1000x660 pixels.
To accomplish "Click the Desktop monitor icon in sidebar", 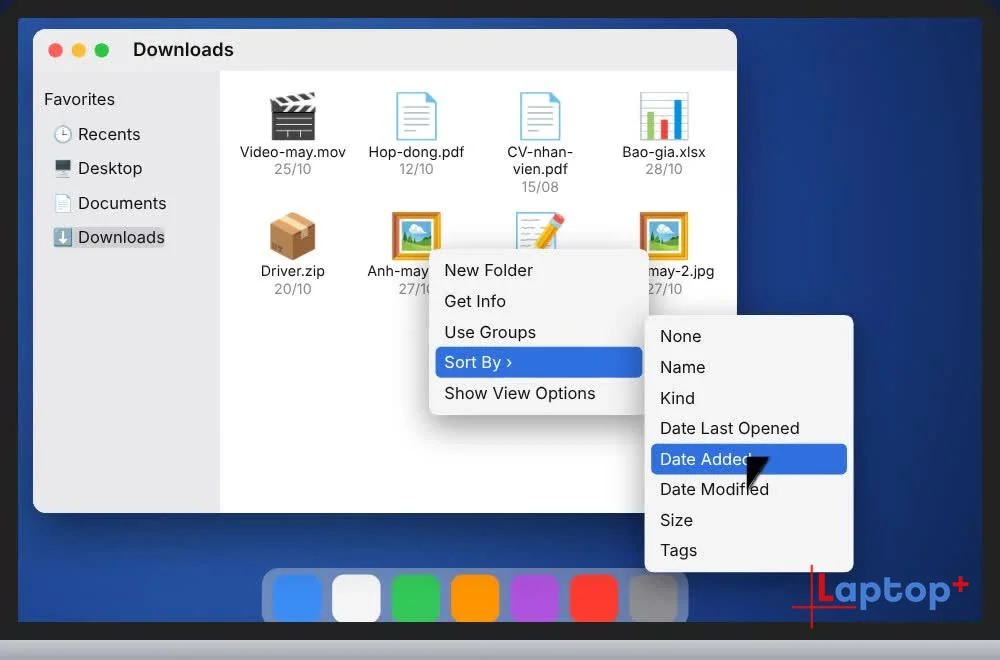I will [x=62, y=168].
